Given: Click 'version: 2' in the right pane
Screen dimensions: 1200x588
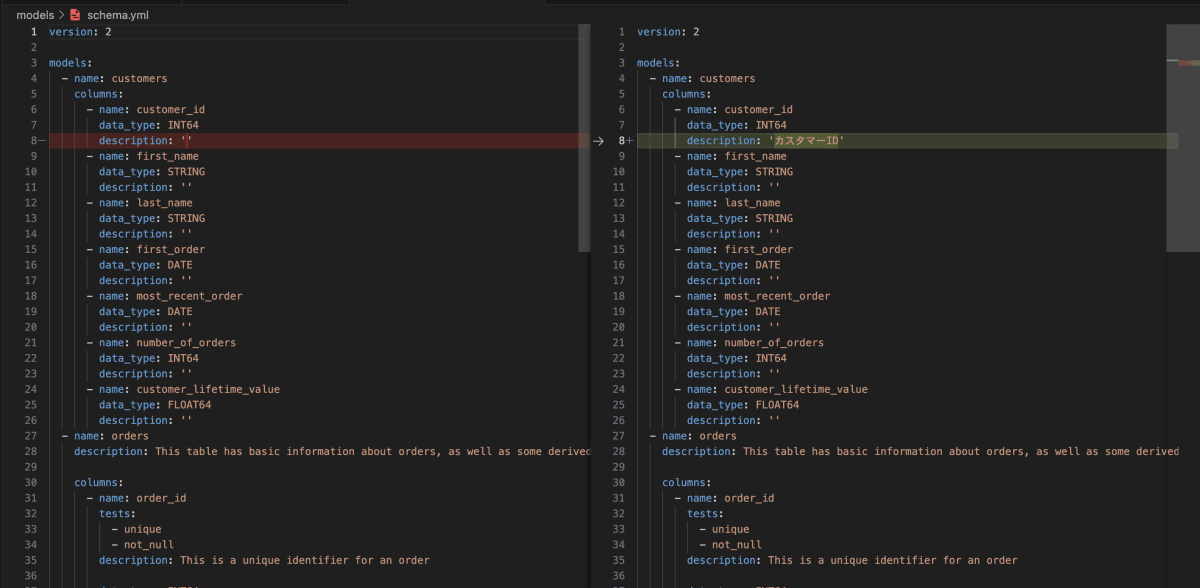Looking at the screenshot, I should (x=668, y=32).
